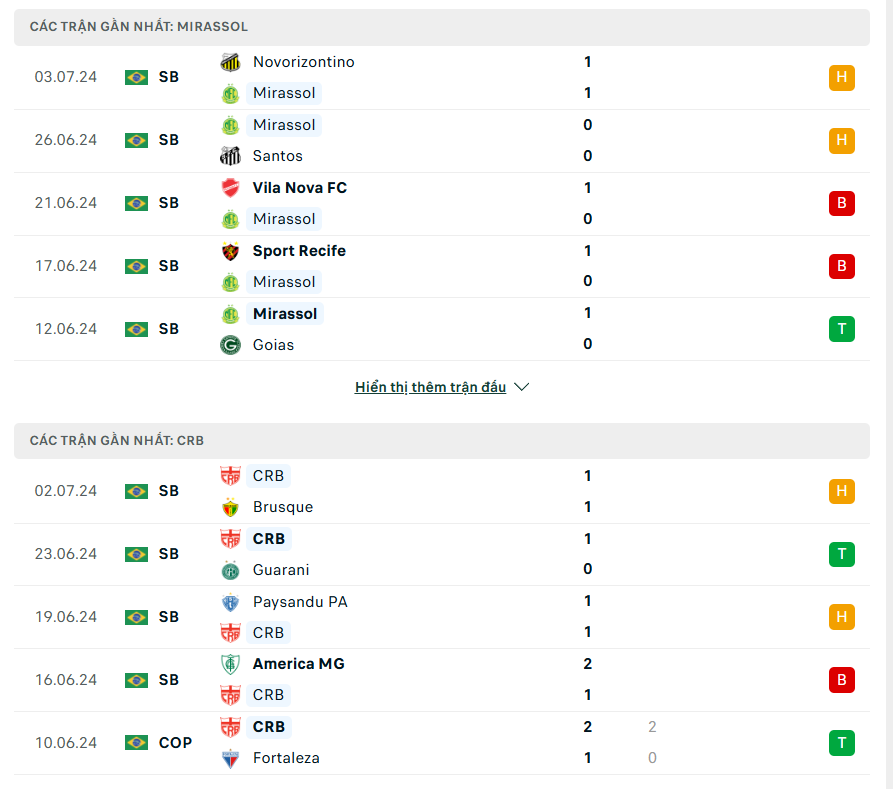Click the green T badge for Mirassol vs Goias

tap(842, 329)
